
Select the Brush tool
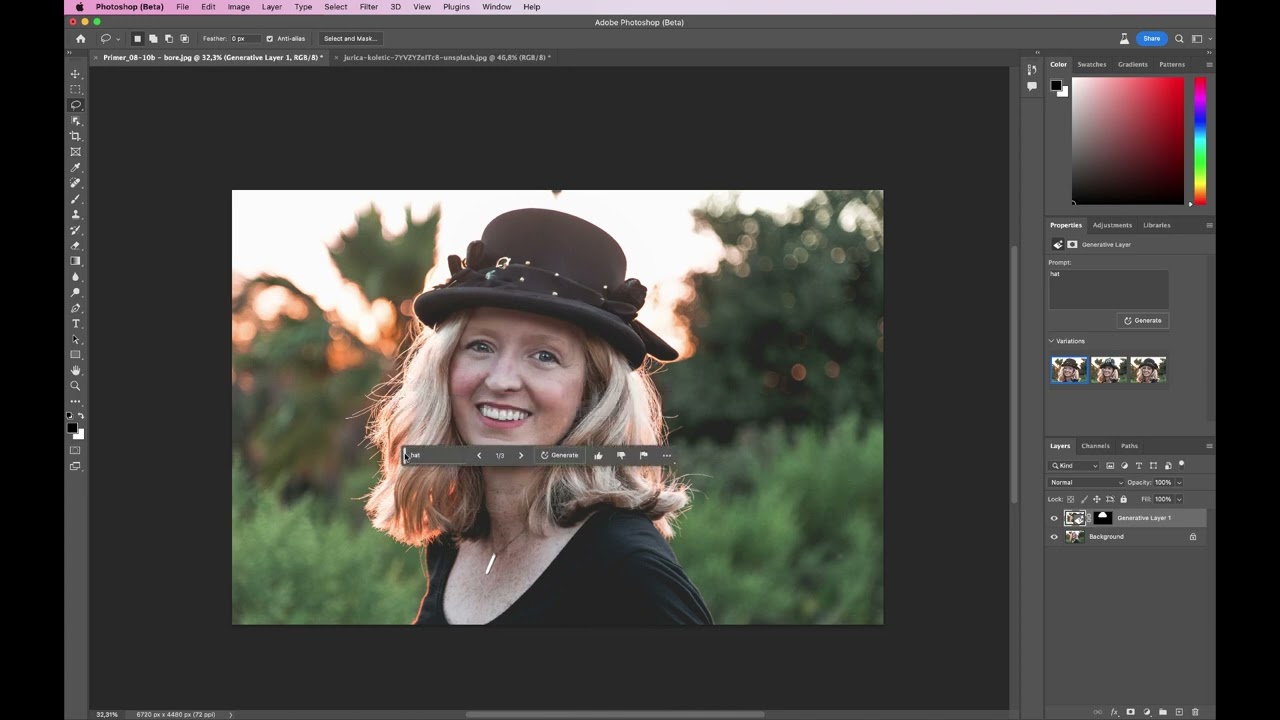coord(75,199)
